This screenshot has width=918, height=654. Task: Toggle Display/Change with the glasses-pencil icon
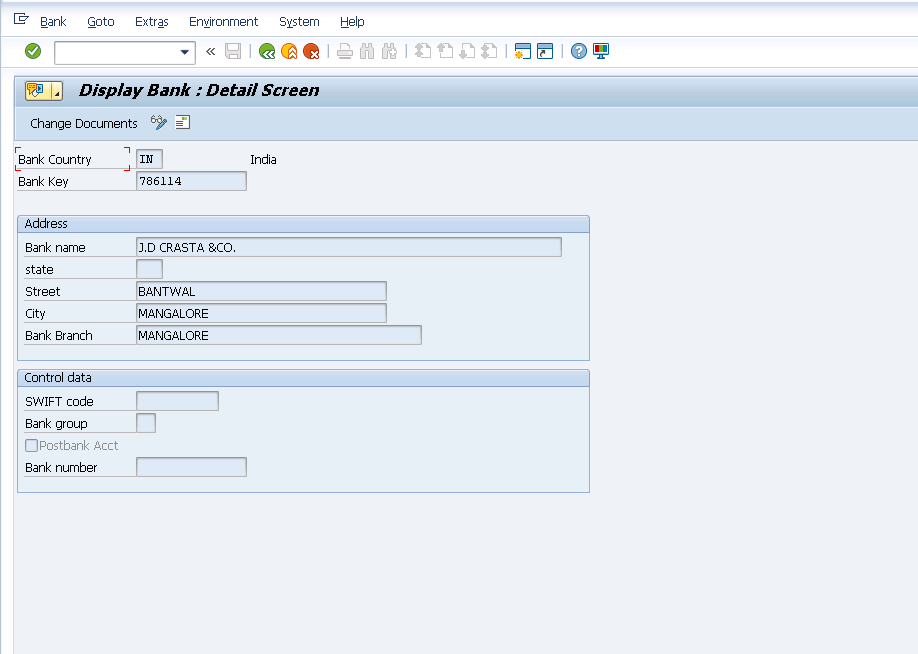[x=158, y=122]
